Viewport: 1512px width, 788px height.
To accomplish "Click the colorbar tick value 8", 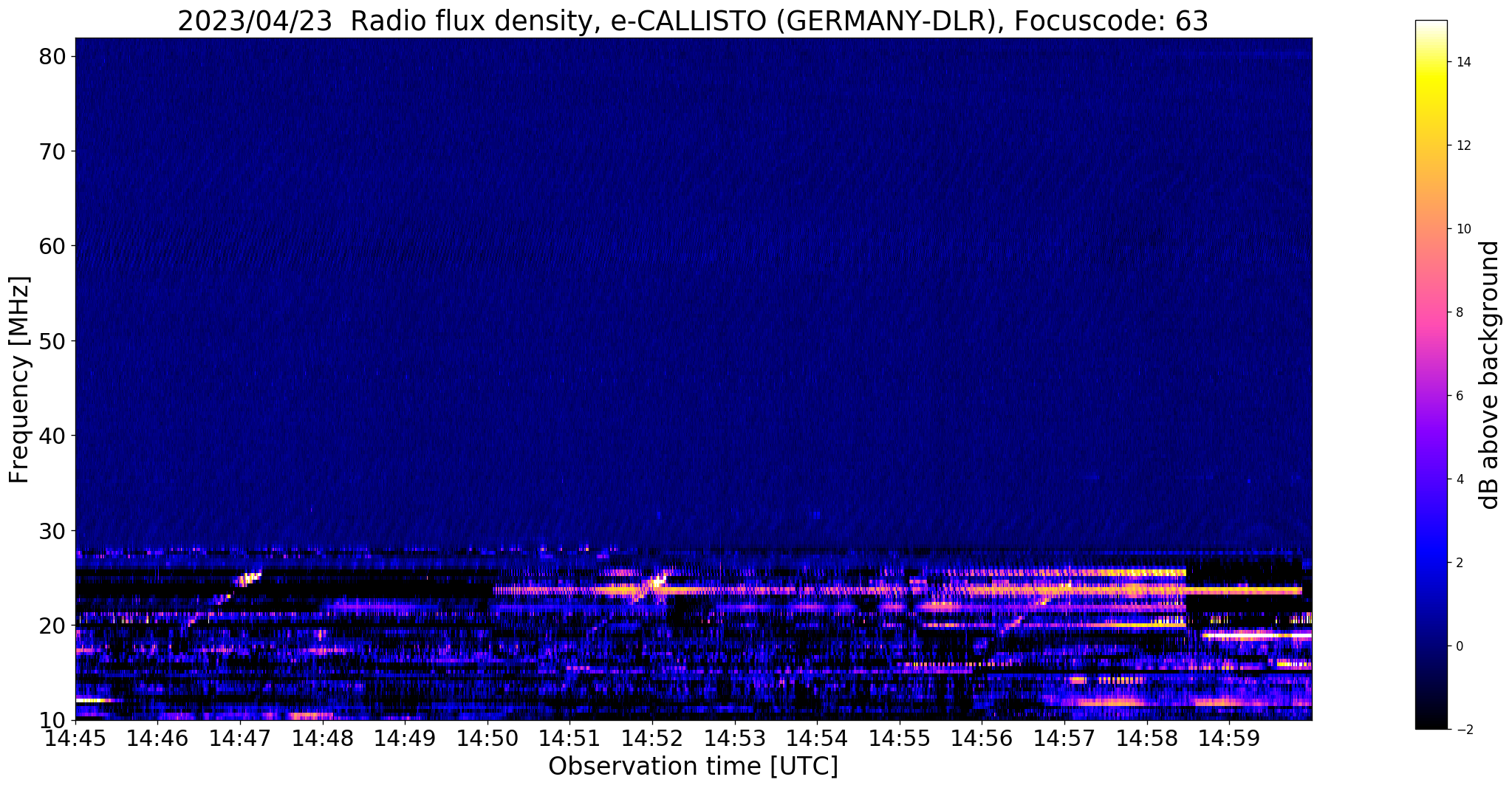I will click(1460, 312).
